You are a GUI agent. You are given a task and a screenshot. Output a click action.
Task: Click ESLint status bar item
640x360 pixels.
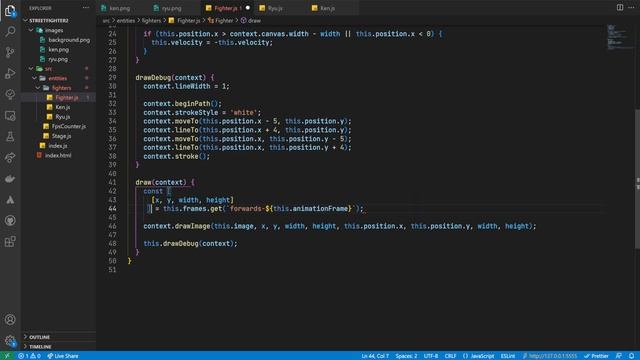click(x=508, y=356)
